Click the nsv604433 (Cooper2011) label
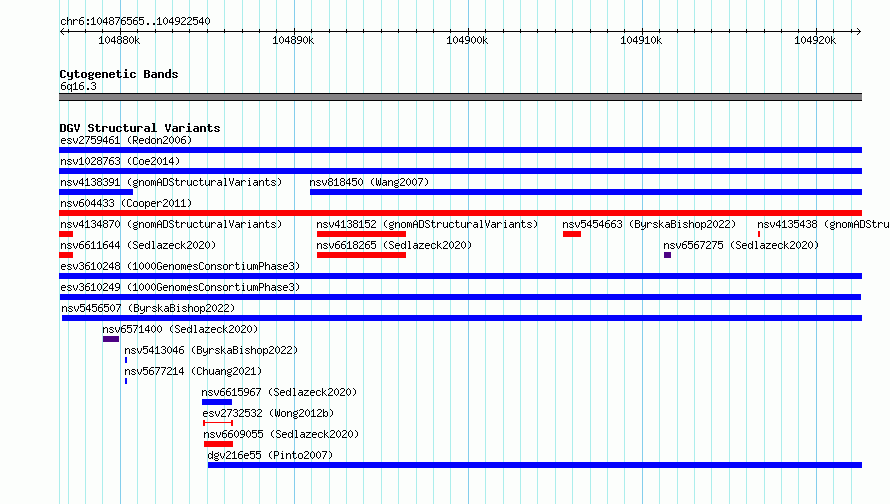This screenshot has height=504, width=890. pyautogui.click(x=126, y=203)
